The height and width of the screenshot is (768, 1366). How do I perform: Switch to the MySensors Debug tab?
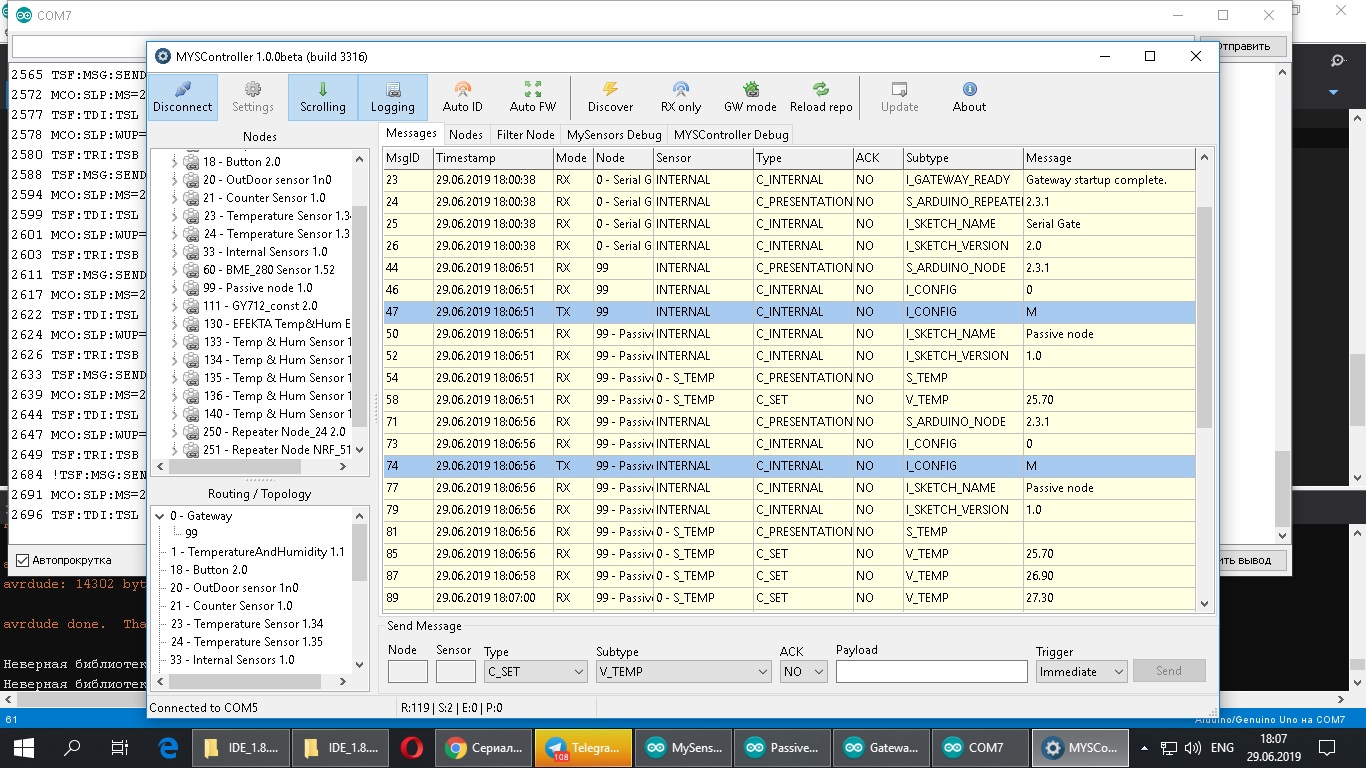click(x=614, y=135)
